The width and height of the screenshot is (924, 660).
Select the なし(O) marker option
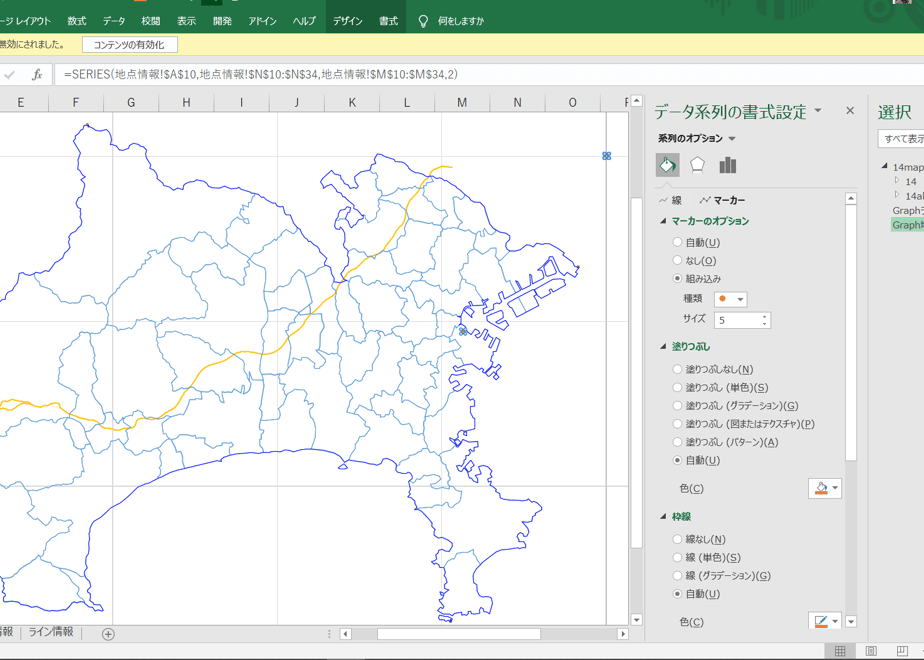694,260
